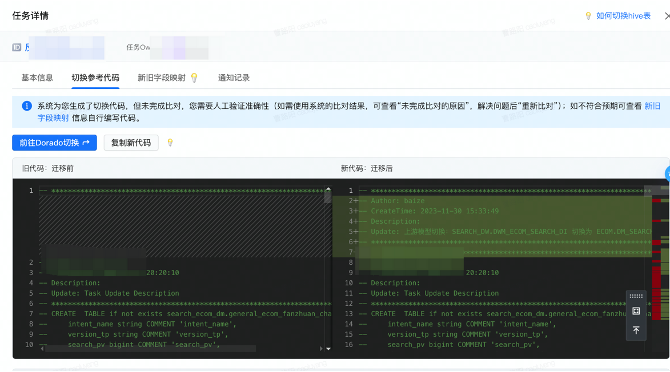The image size is (670, 372).
Task: Click the 任务详情 title text
Action: pos(30,16)
